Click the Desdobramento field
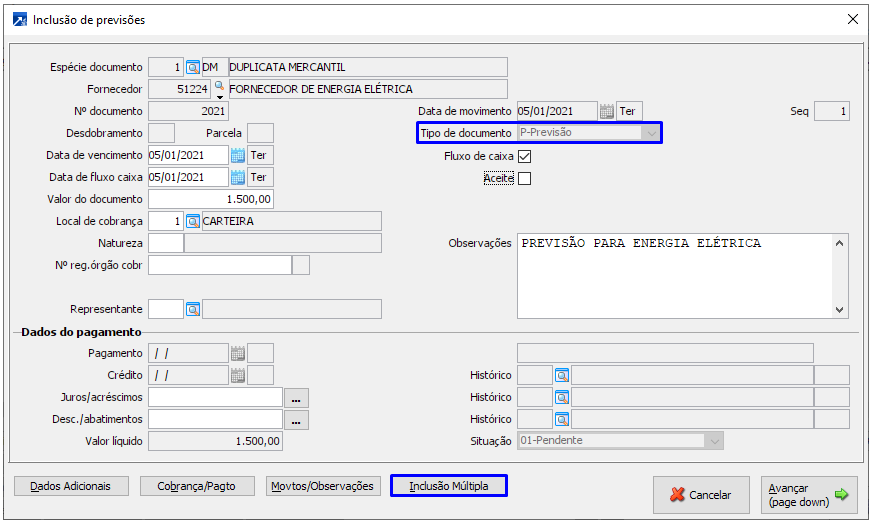 (161, 134)
